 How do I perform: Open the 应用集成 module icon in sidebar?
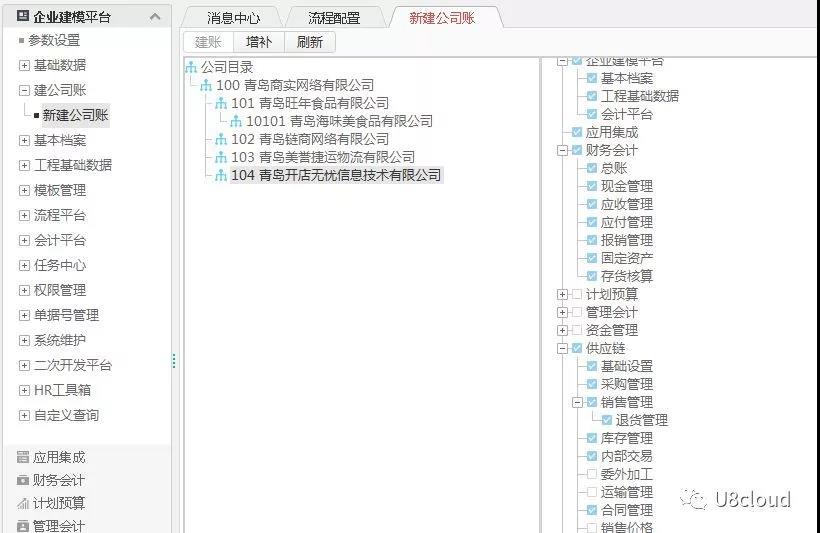tap(22, 457)
